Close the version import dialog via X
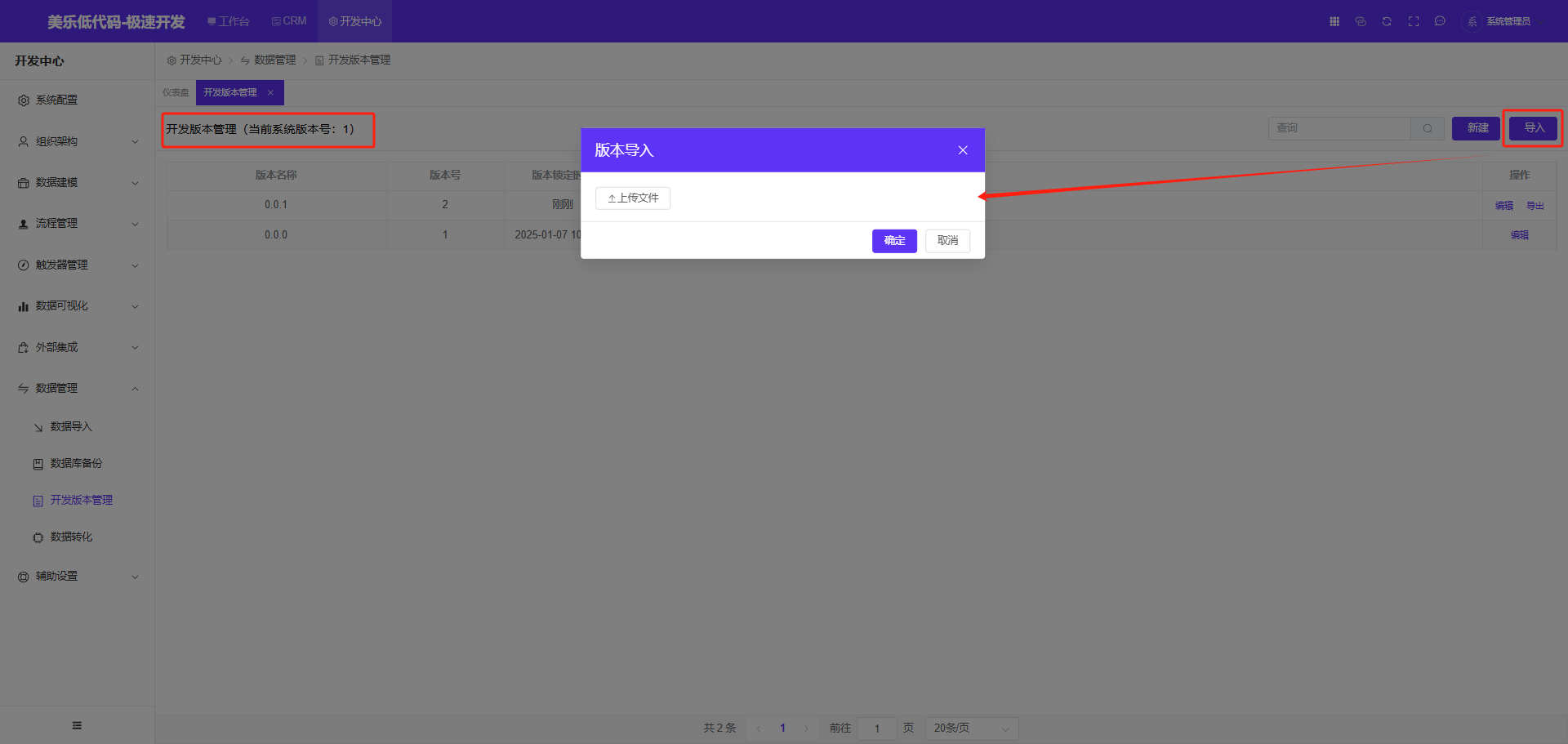The width and height of the screenshot is (1568, 744). click(963, 150)
